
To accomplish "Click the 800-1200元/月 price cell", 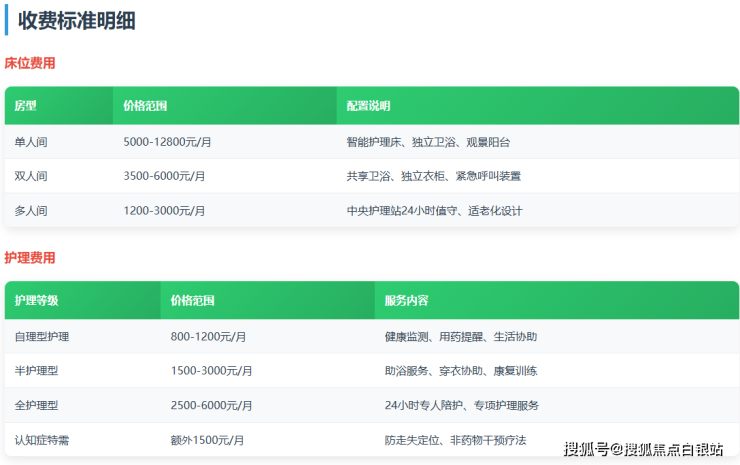I will 208,337.
